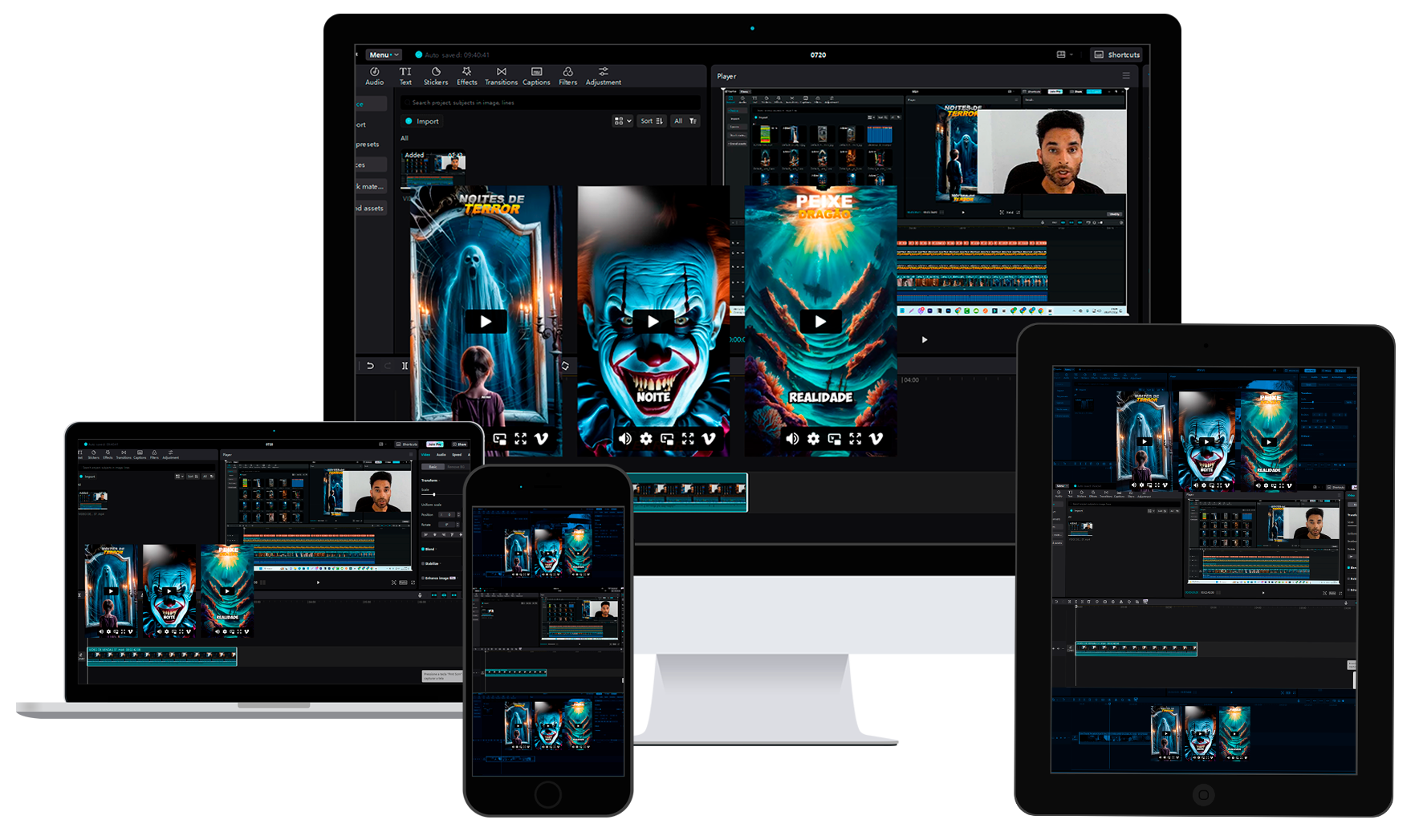
Task: Switch to the Video tab on the laptop
Action: click(426, 454)
